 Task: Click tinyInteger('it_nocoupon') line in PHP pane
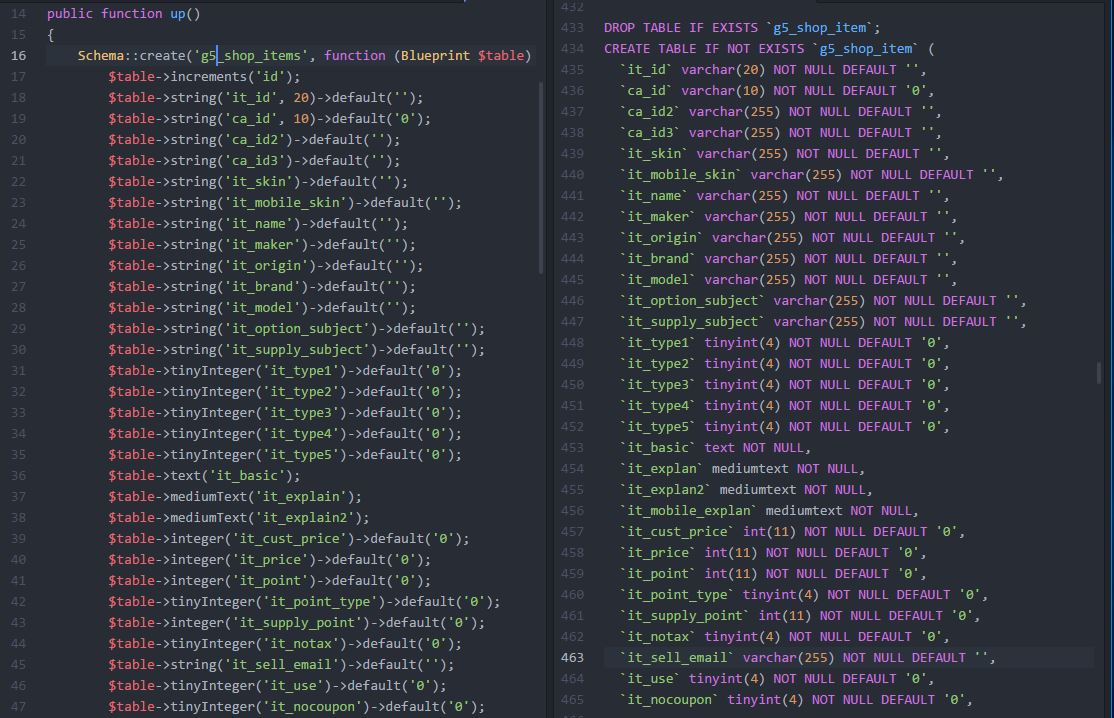click(x=296, y=707)
